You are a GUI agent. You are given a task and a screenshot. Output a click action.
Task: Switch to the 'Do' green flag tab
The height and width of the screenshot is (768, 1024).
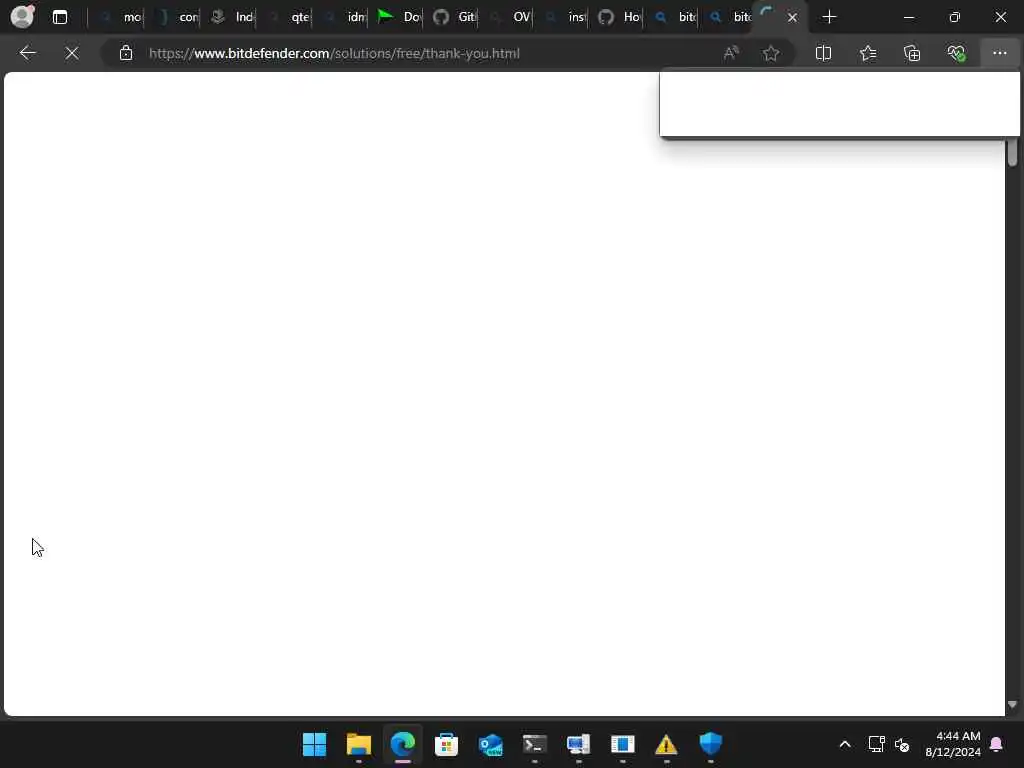click(x=399, y=17)
